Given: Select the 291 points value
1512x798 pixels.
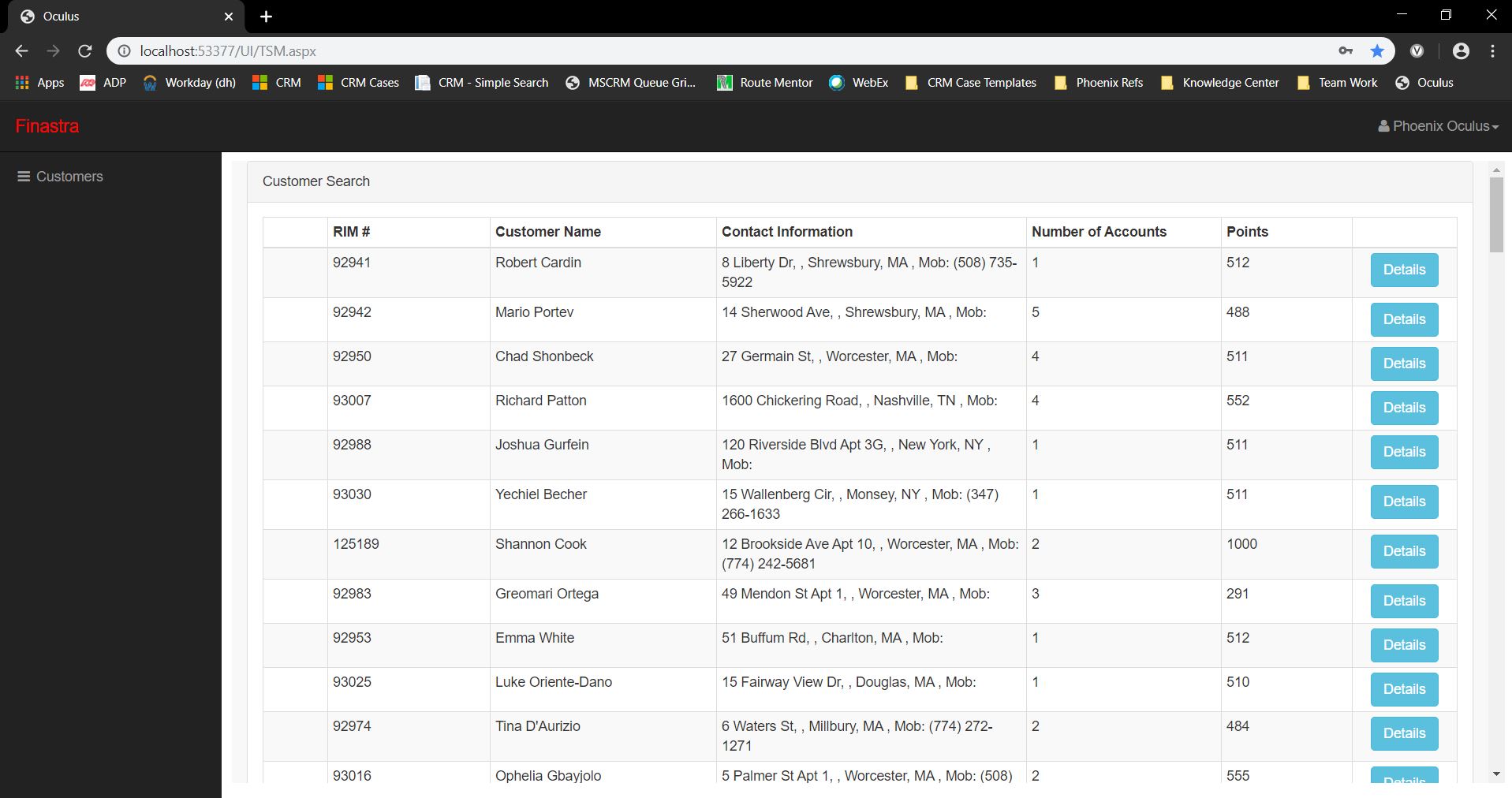Looking at the screenshot, I should coord(1238,594).
